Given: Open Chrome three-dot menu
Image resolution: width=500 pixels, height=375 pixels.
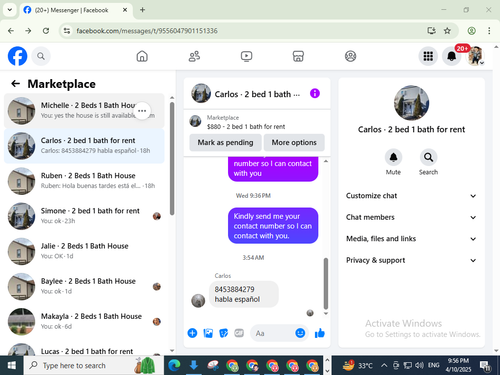Looking at the screenshot, I should click(x=489, y=31).
